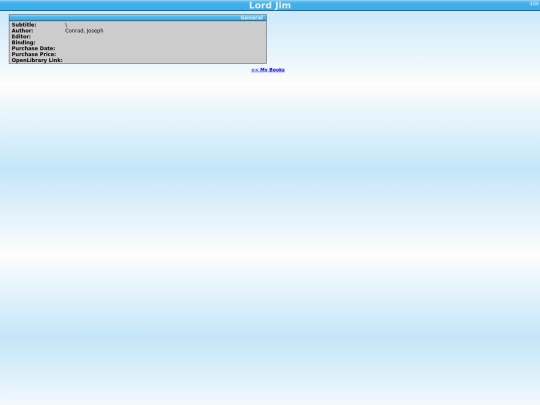The image size is (540, 405).
Task: Click the 'Purchase Price:' label
Action: (x=34, y=54)
